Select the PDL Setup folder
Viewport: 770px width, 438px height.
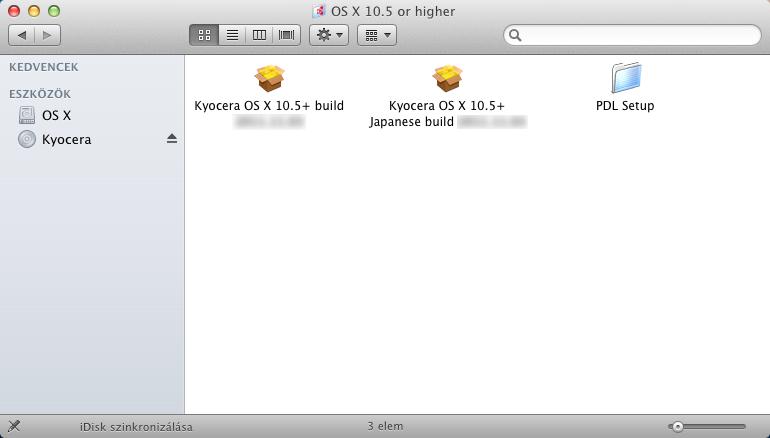tap(625, 86)
